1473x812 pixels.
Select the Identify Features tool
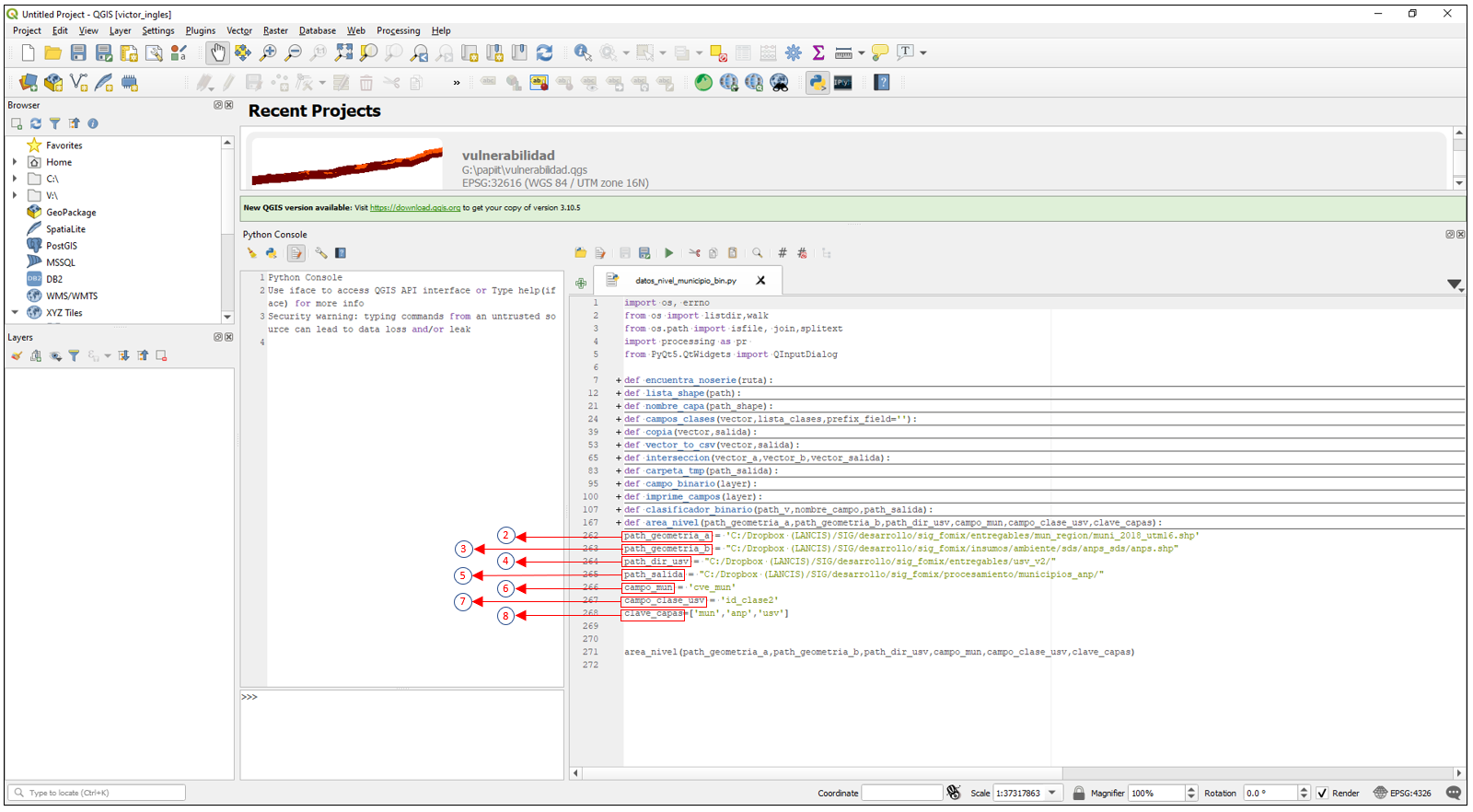tap(582, 52)
